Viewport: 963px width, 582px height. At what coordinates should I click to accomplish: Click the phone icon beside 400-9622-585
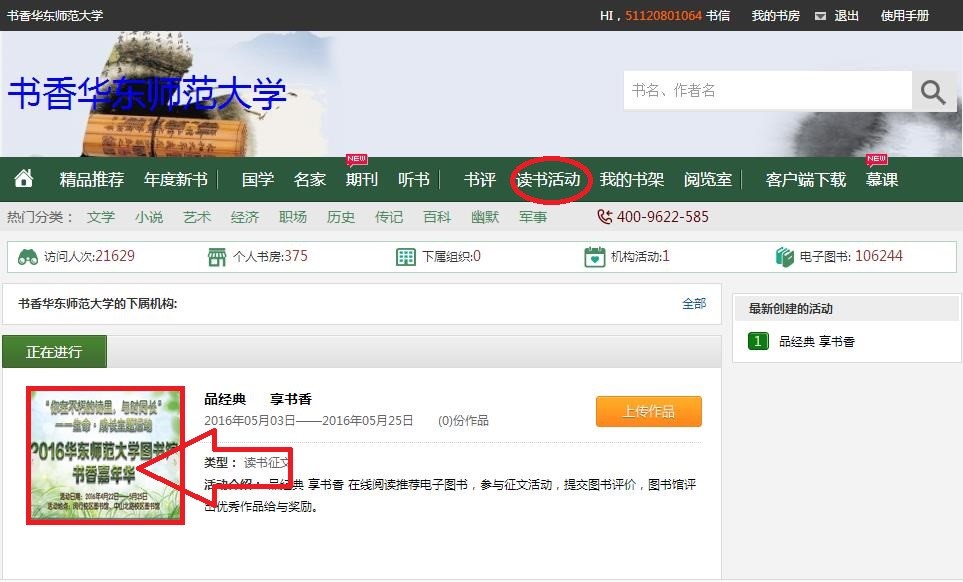605,217
